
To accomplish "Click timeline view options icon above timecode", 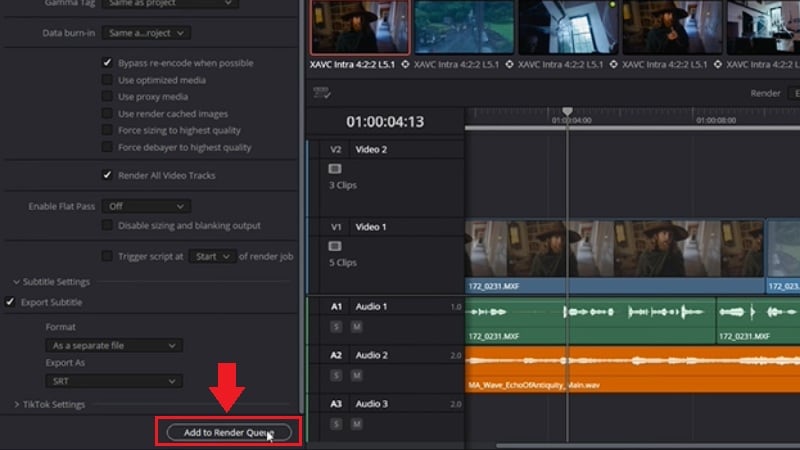I will [x=322, y=92].
